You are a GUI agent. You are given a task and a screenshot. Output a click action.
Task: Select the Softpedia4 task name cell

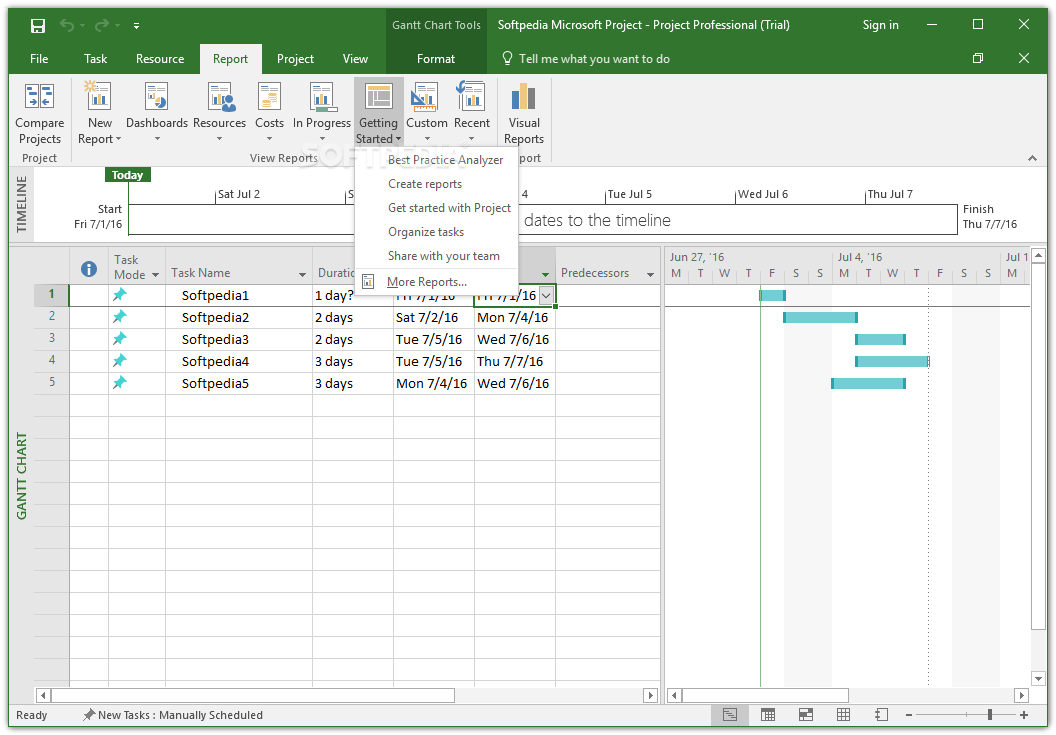tap(239, 361)
